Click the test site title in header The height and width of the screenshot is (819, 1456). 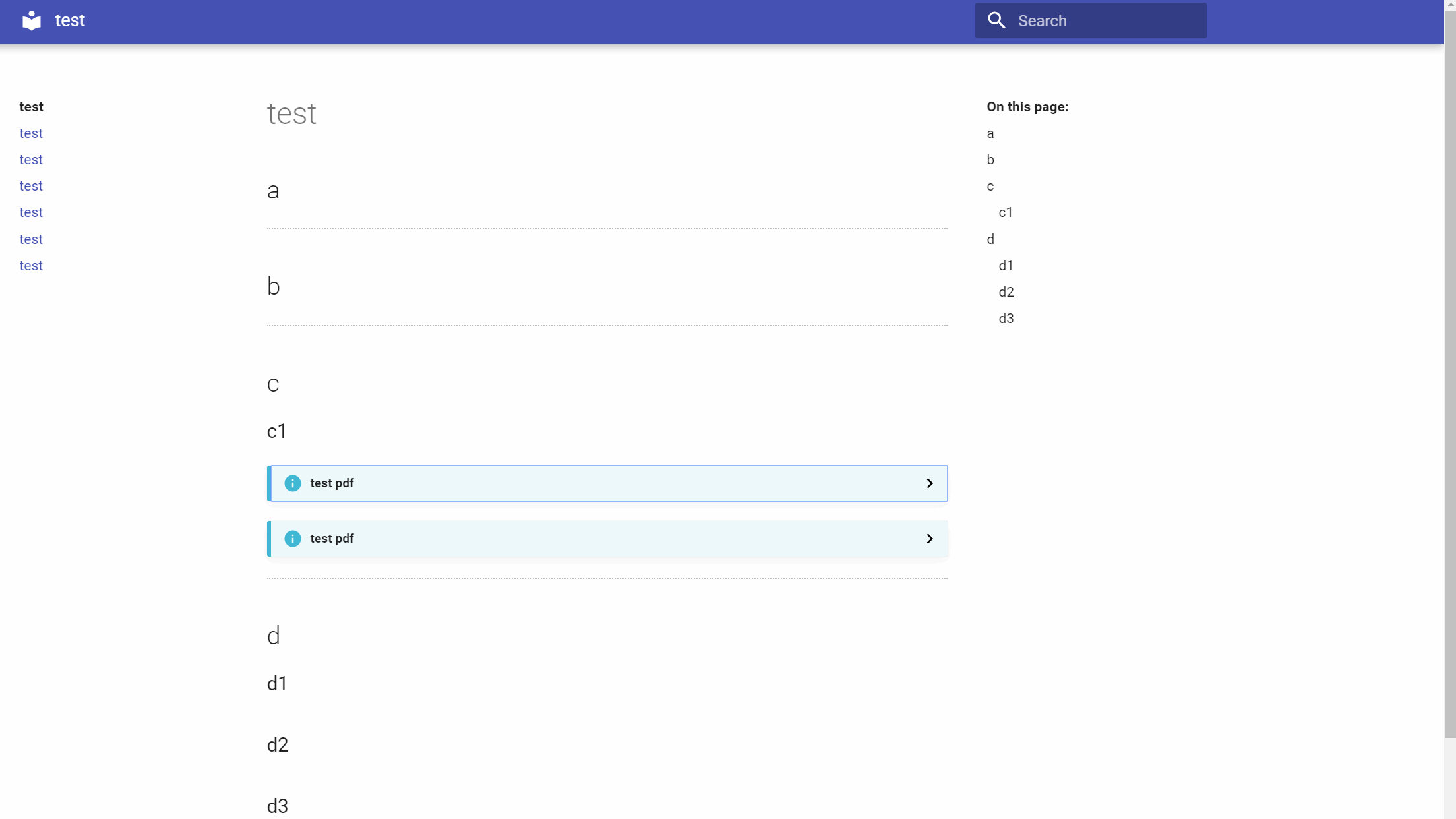tap(70, 20)
